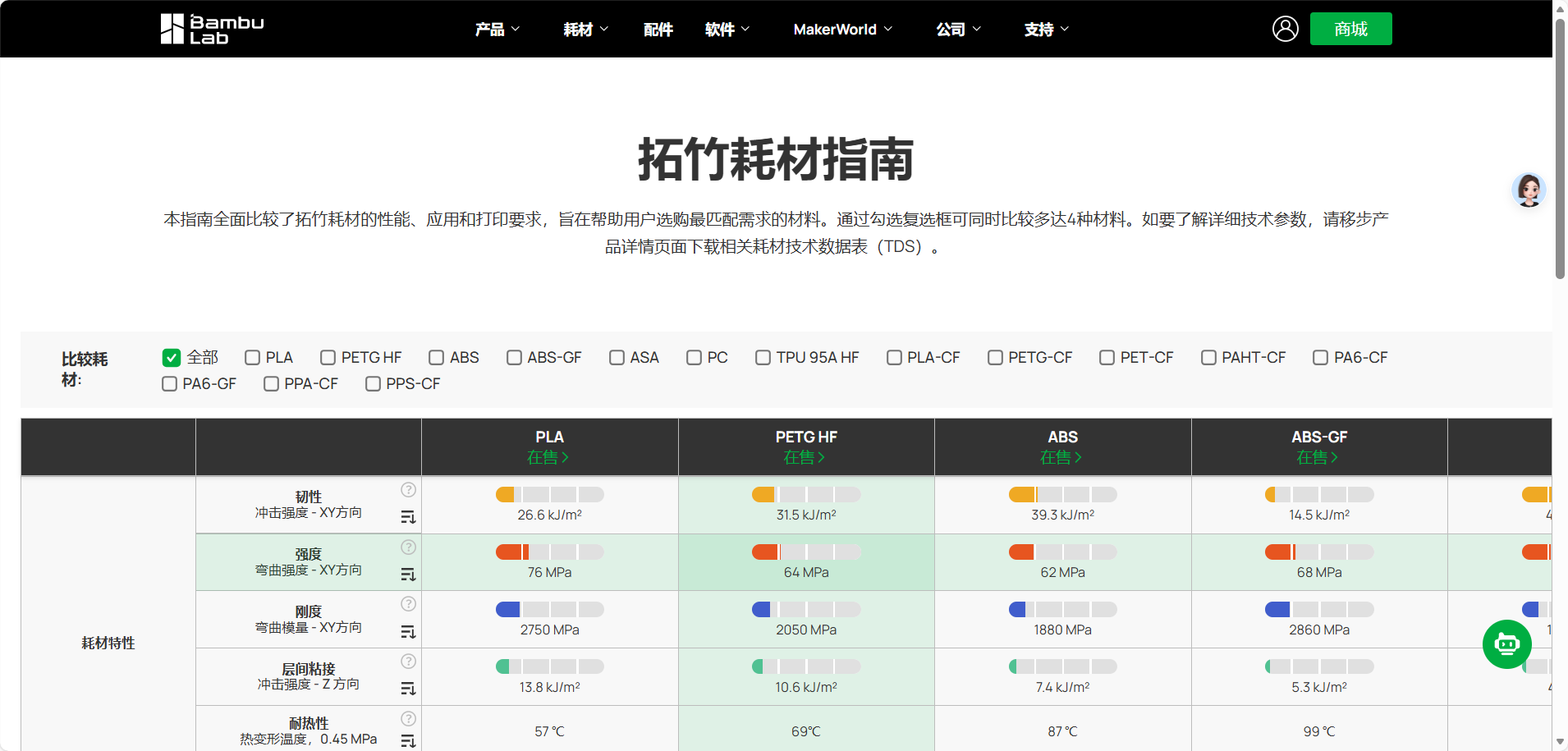Screen dimensions: 1568x751
Task: Click help icon next to 韧性 row
Action: click(x=408, y=490)
